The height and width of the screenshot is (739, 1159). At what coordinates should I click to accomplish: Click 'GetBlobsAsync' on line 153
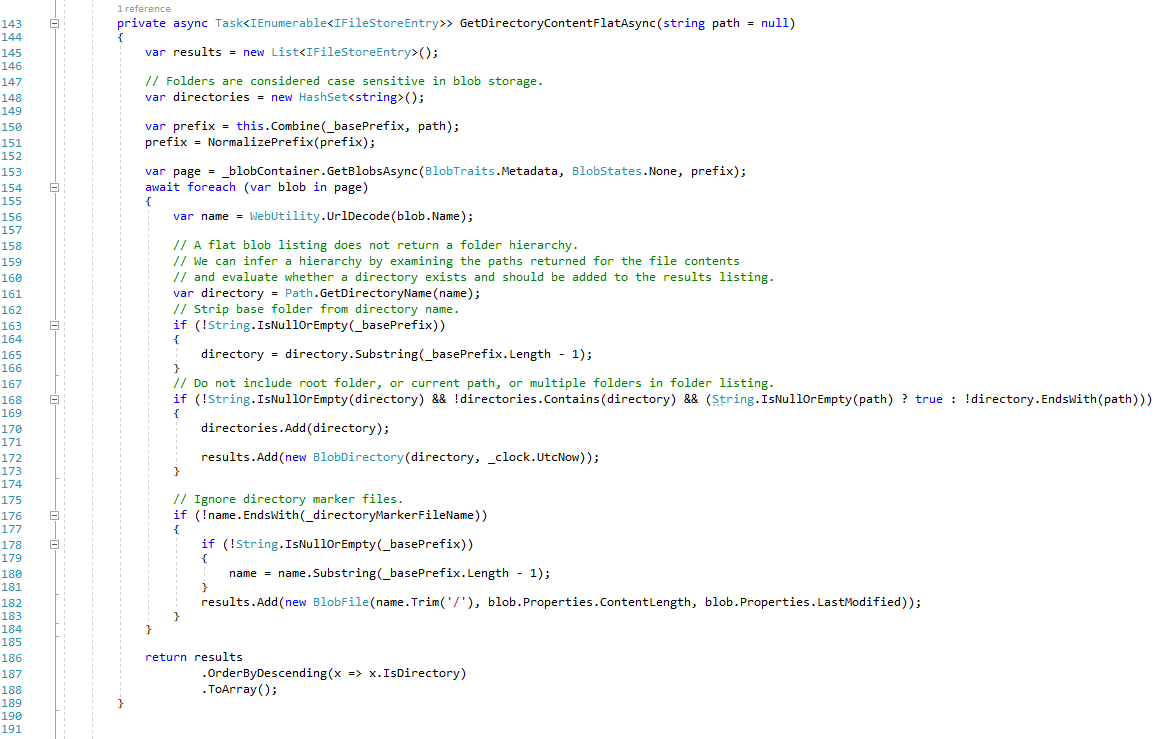[x=373, y=171]
